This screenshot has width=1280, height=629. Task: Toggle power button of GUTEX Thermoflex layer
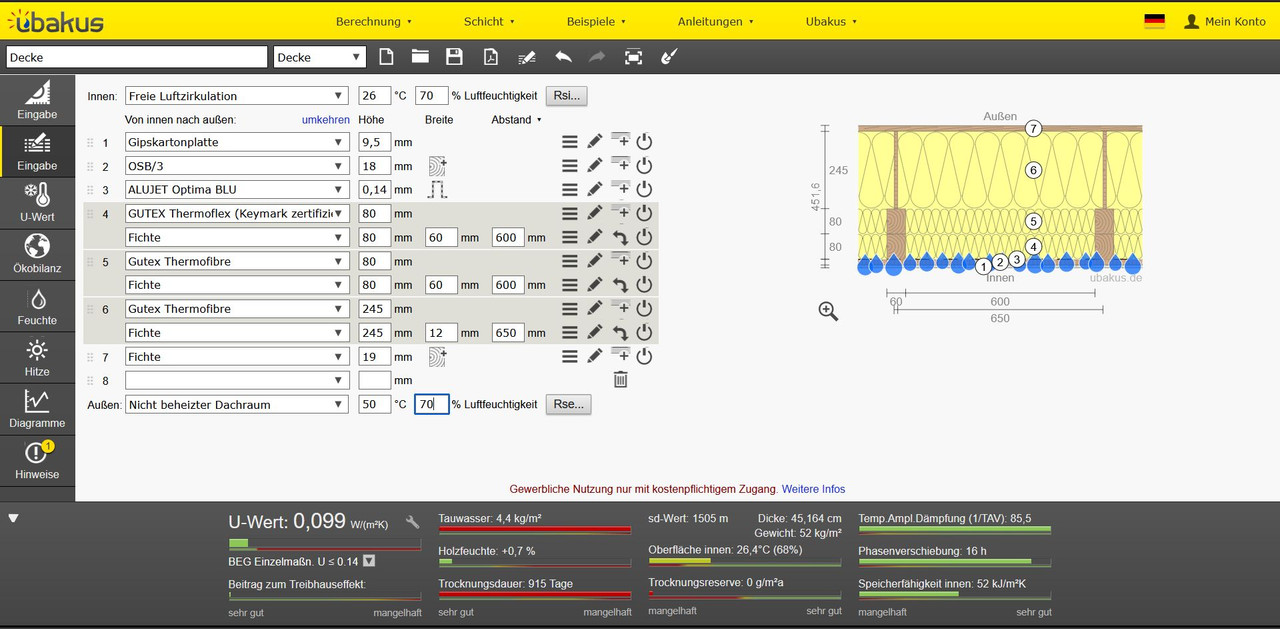pyautogui.click(x=644, y=213)
